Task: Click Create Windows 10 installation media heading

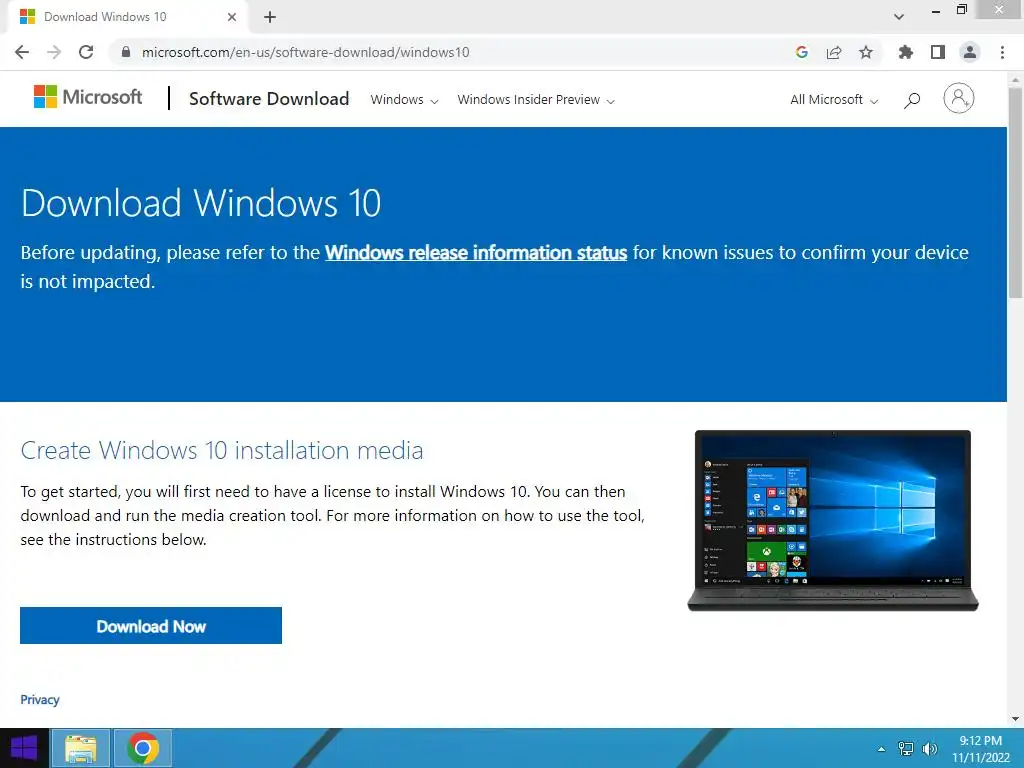Action: (221, 451)
